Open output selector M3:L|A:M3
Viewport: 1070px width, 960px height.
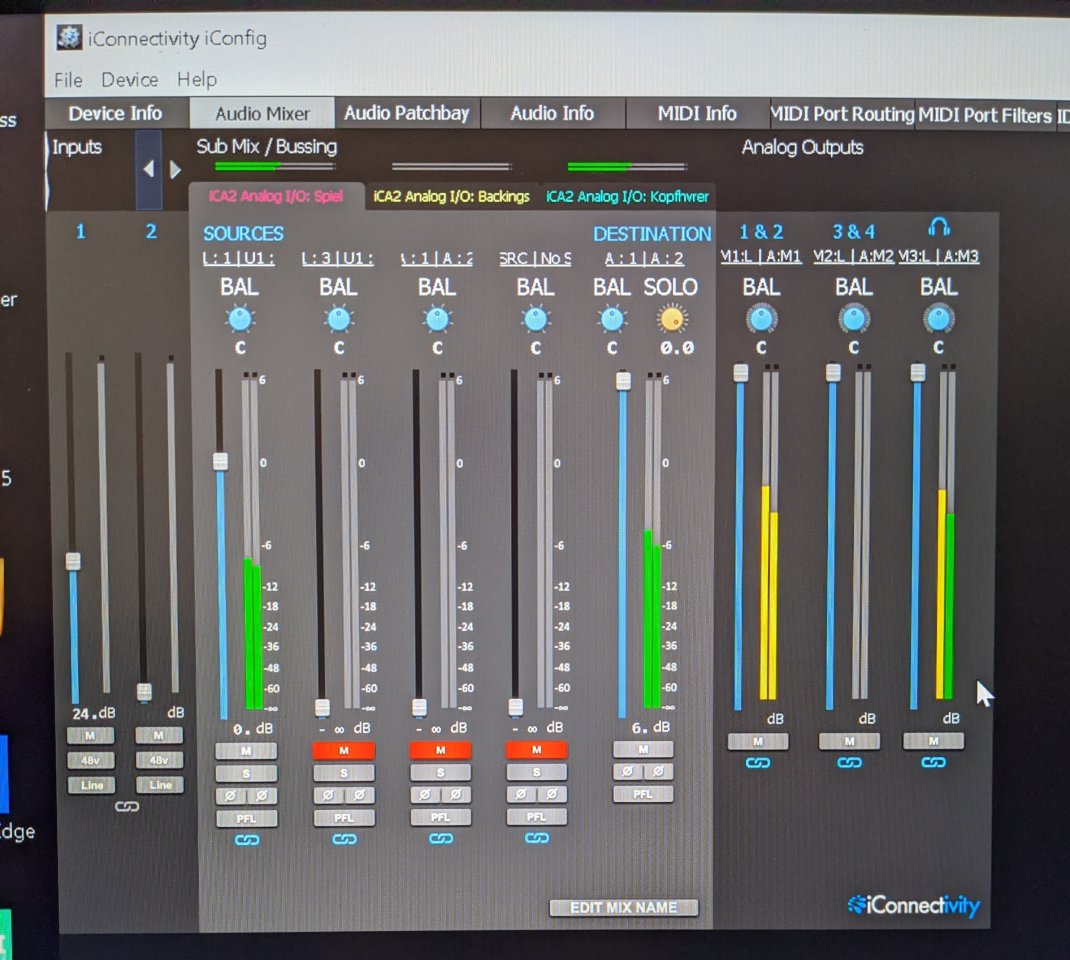(939, 256)
